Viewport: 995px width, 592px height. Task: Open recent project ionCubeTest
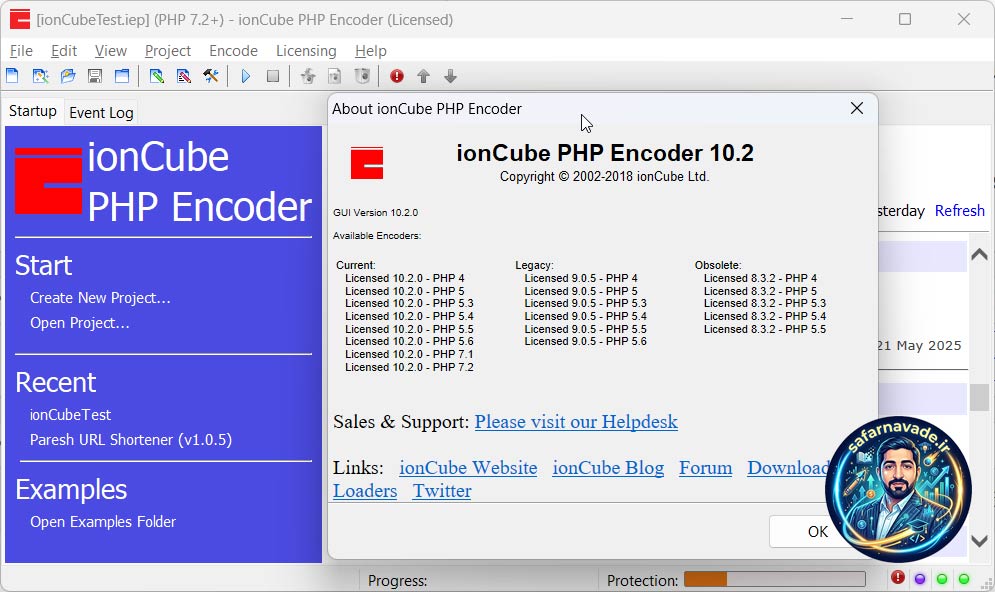[x=70, y=415]
